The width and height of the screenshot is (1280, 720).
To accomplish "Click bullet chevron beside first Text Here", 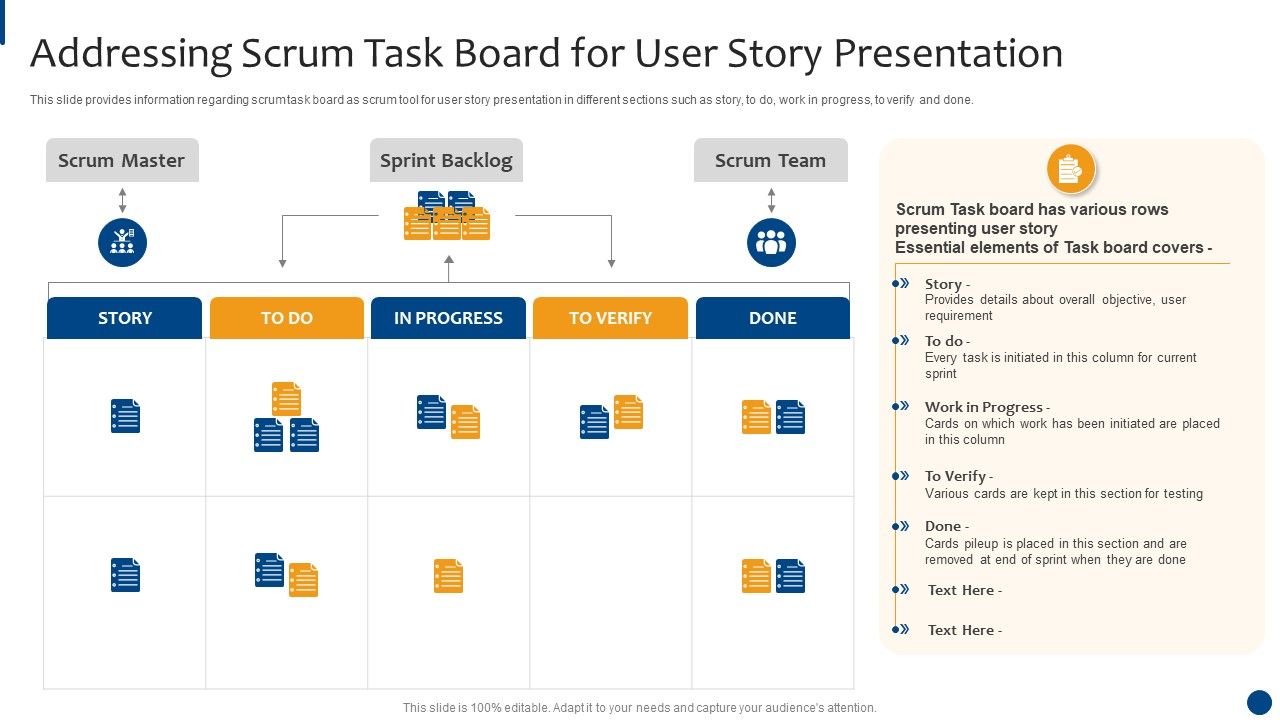I will click(x=901, y=589).
